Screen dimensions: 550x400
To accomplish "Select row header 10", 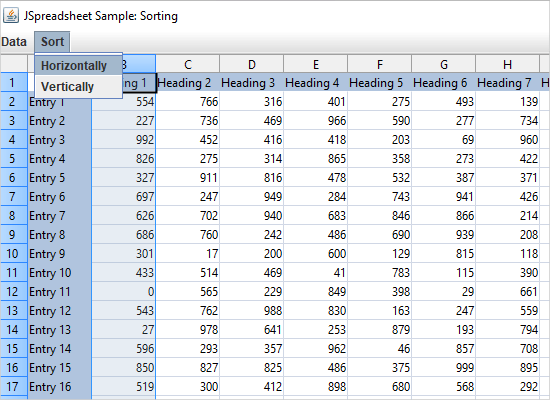I will pos(14,254).
